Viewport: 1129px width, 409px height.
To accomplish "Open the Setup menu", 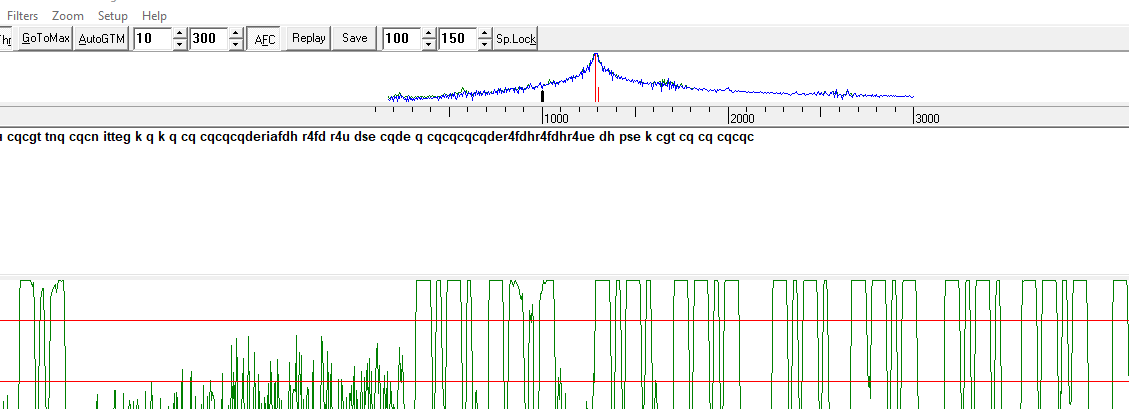I will point(113,15).
